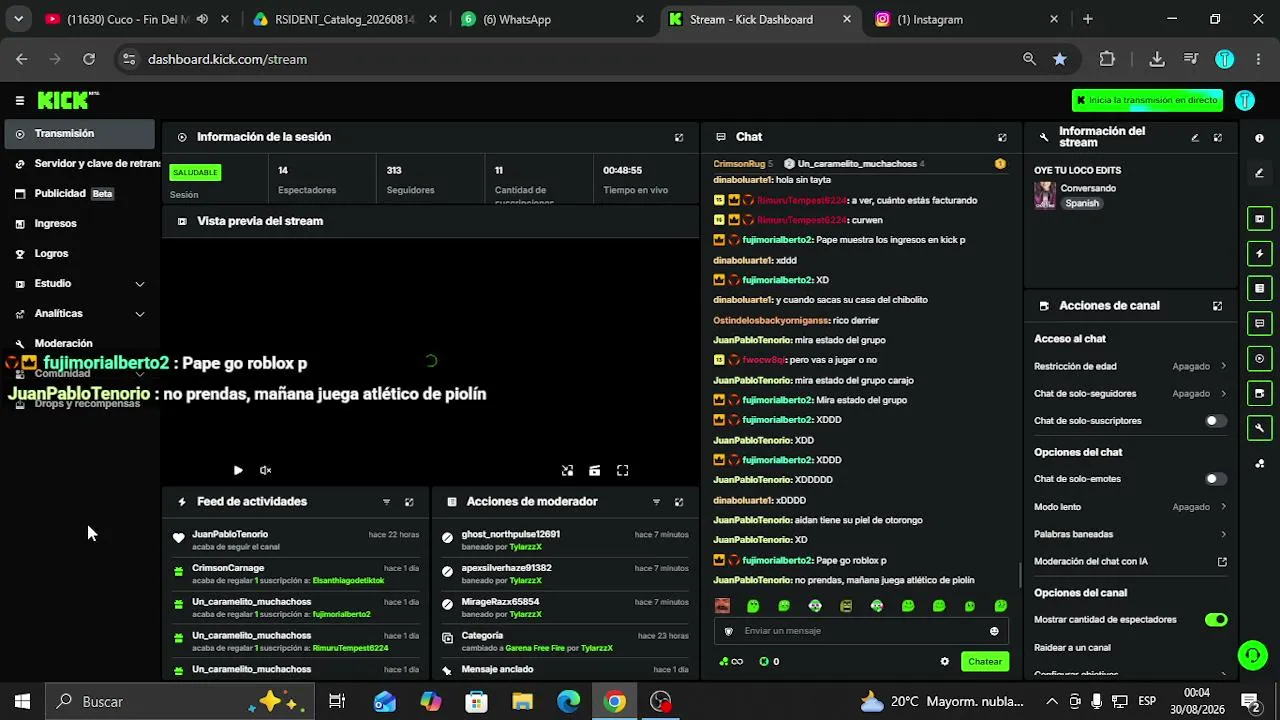Open Windows Start menu
Viewport: 1280px width, 720px height.
[22, 702]
